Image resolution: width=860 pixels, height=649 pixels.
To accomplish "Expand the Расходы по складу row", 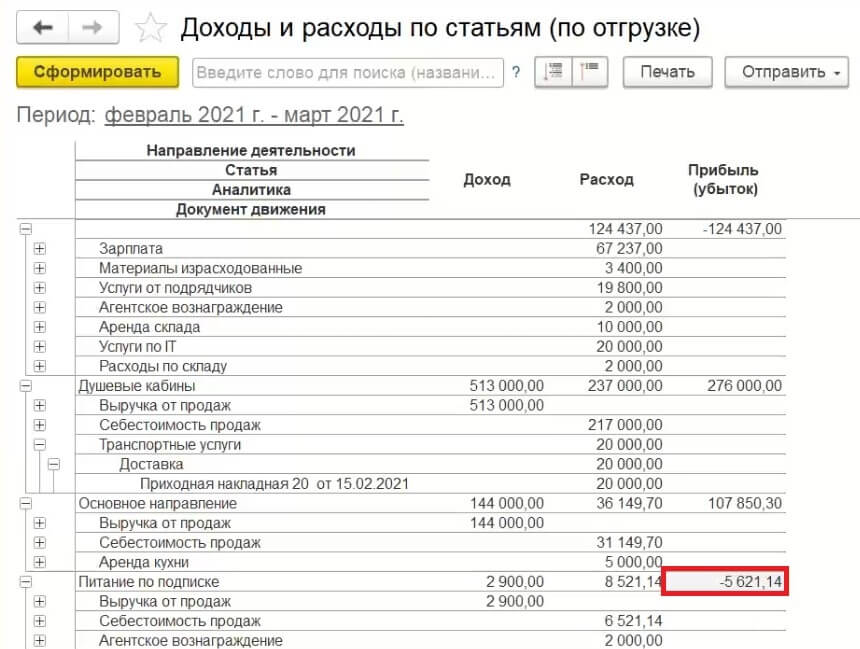I will point(39,366).
